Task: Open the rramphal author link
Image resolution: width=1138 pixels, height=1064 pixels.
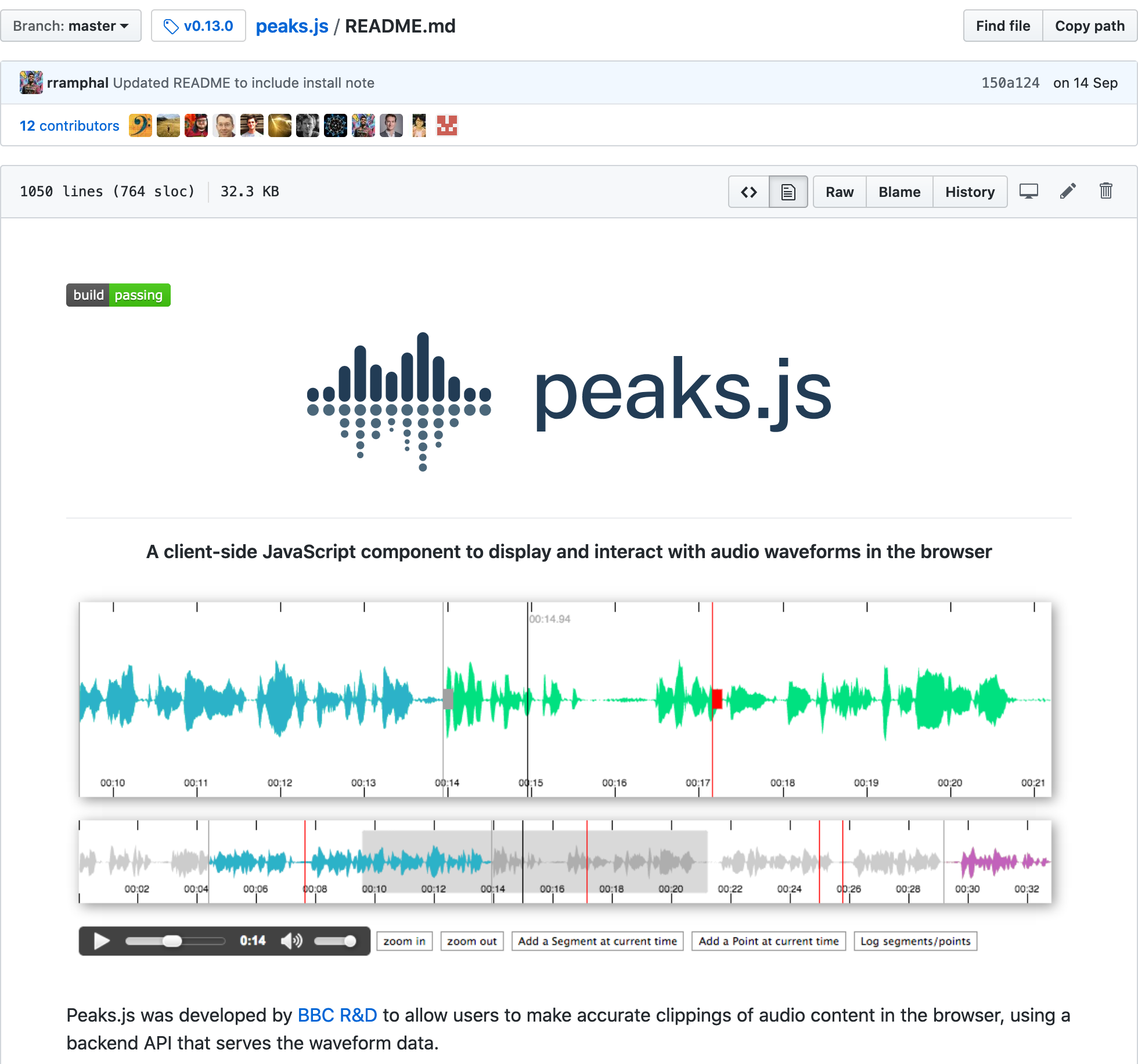Action: tap(78, 83)
